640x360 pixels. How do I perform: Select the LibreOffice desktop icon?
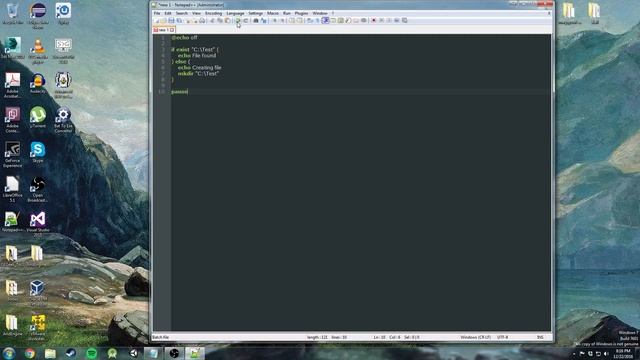pyautogui.click(x=12, y=189)
